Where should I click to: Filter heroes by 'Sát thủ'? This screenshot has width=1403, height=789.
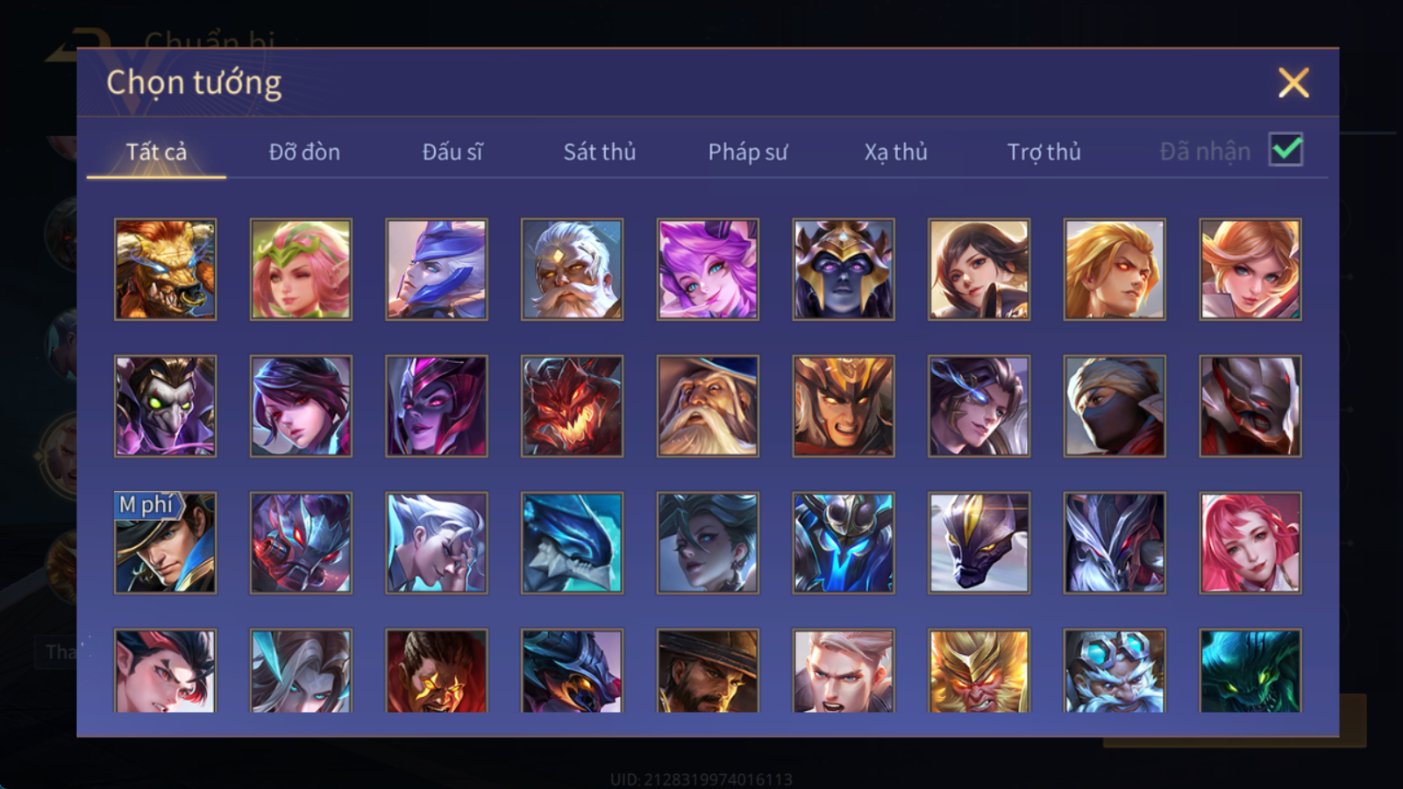pyautogui.click(x=599, y=152)
